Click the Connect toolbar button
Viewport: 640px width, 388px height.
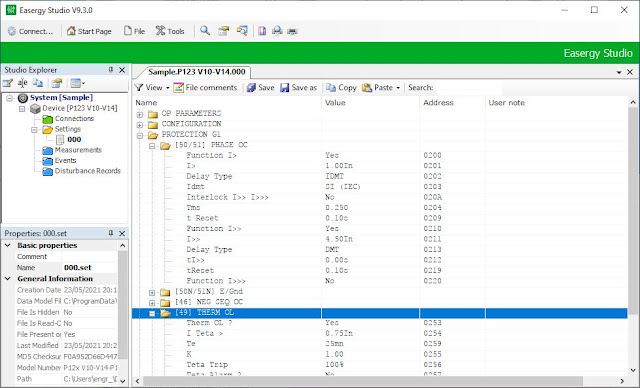coord(30,31)
